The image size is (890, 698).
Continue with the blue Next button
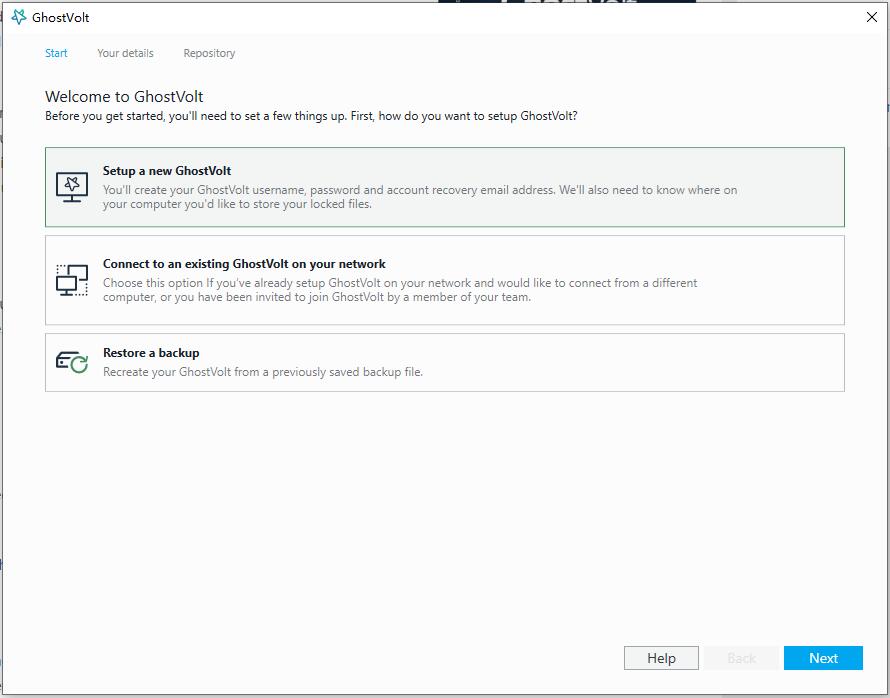coord(823,658)
